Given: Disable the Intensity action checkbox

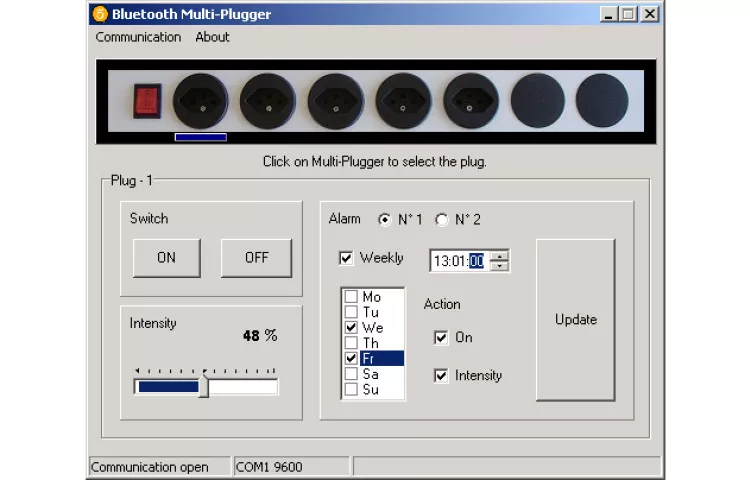Looking at the screenshot, I should 441,376.
